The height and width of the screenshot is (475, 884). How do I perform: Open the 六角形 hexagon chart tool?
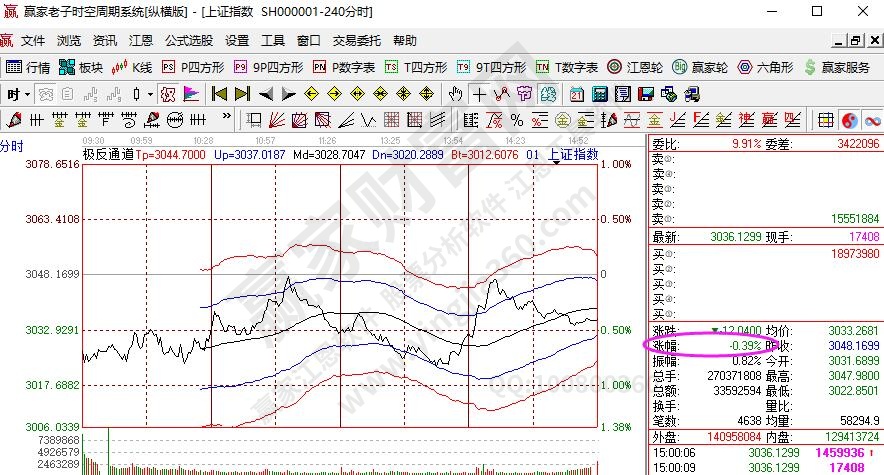[765, 67]
